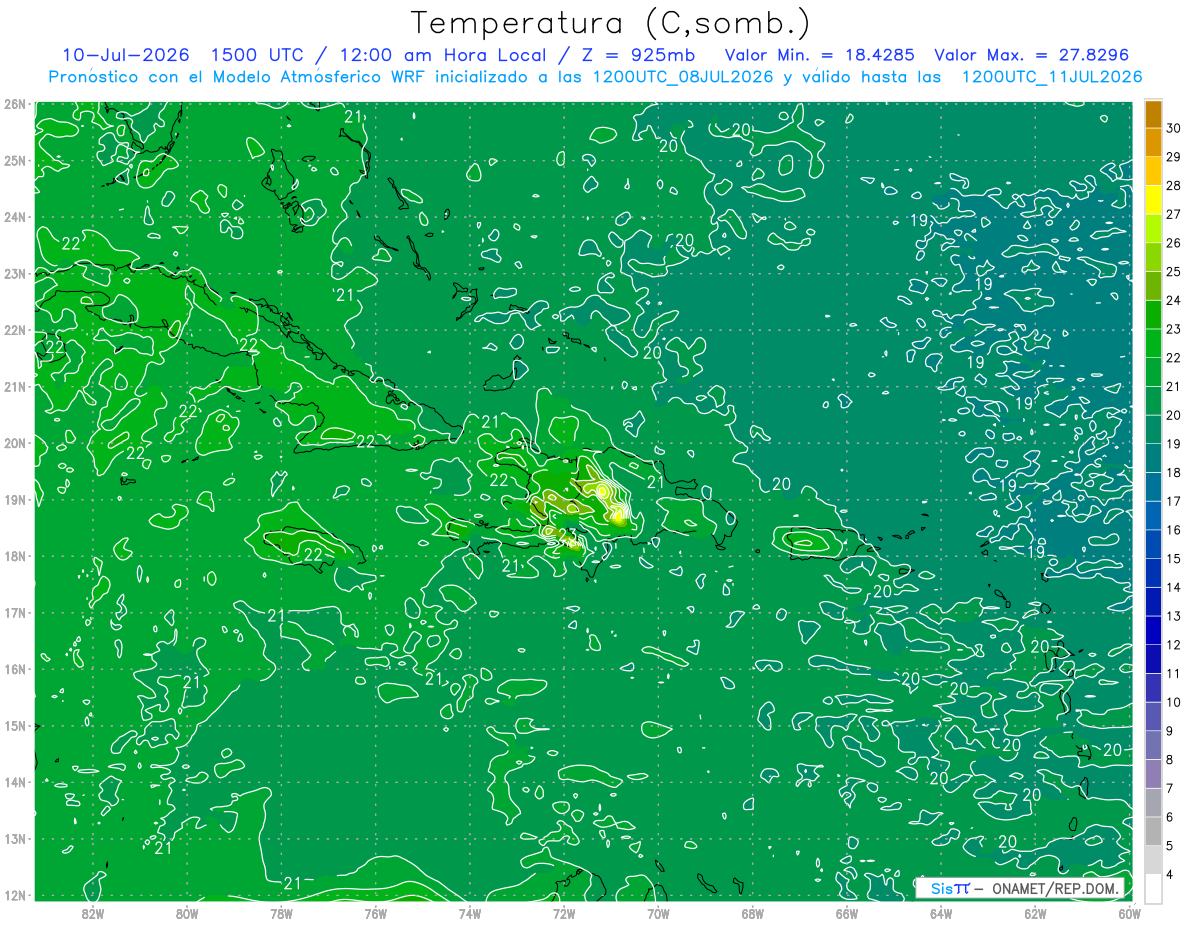Click the colorbar label '18'
1200x927 pixels.
(x=1173, y=472)
